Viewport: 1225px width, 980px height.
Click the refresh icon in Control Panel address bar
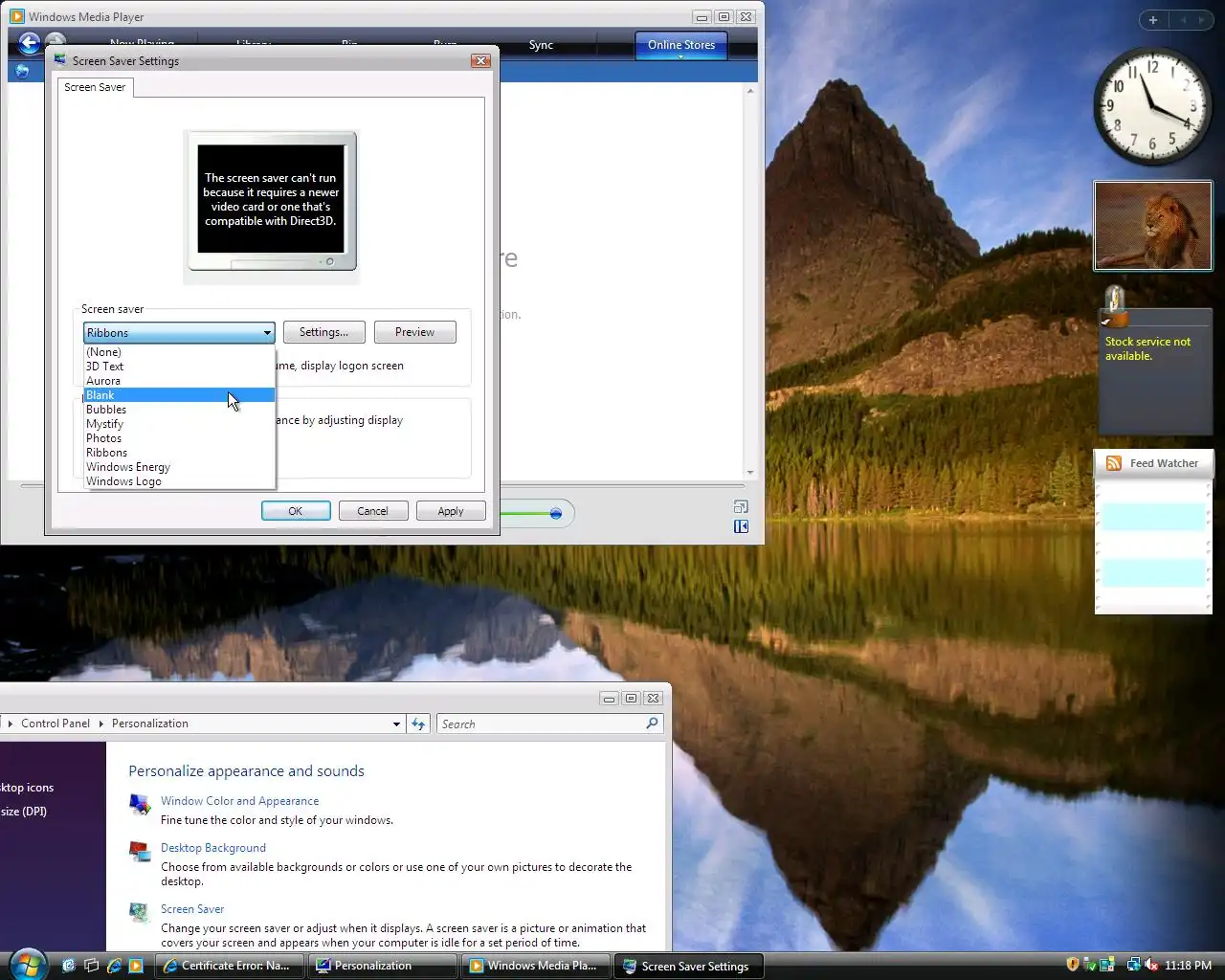click(418, 724)
